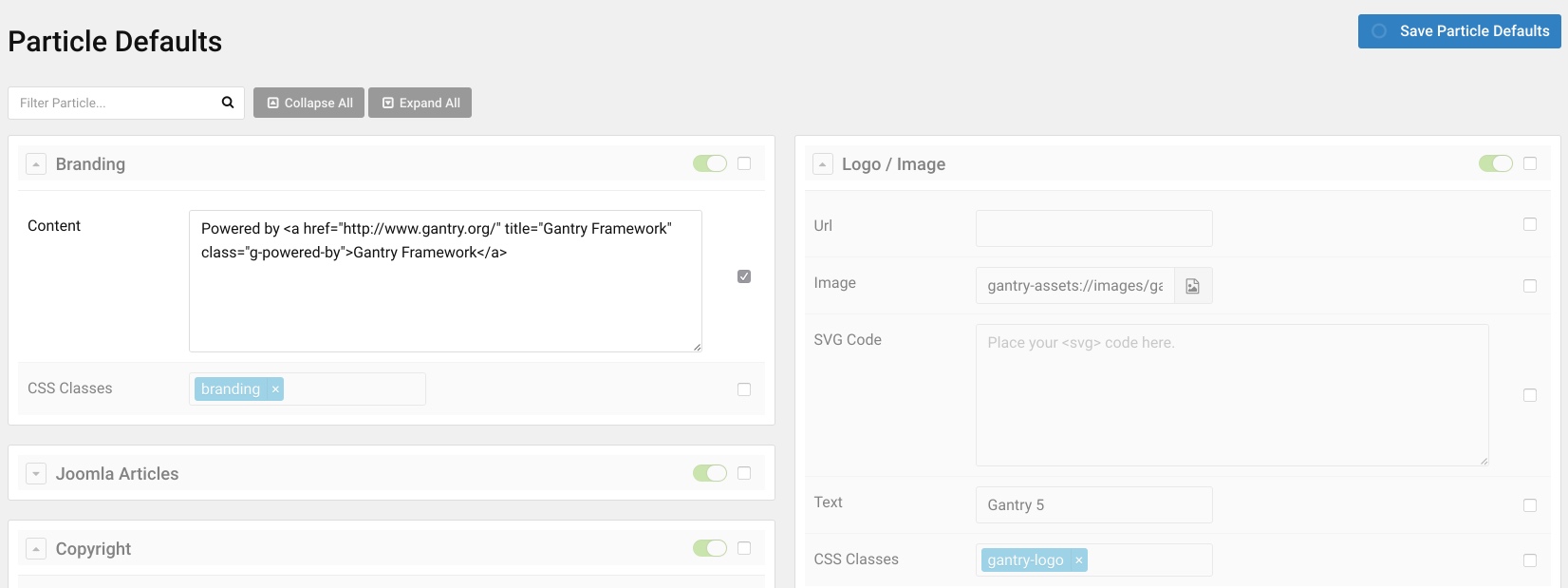The image size is (1568, 588).
Task: Click into the SVG Code text area
Action: click(x=1231, y=395)
